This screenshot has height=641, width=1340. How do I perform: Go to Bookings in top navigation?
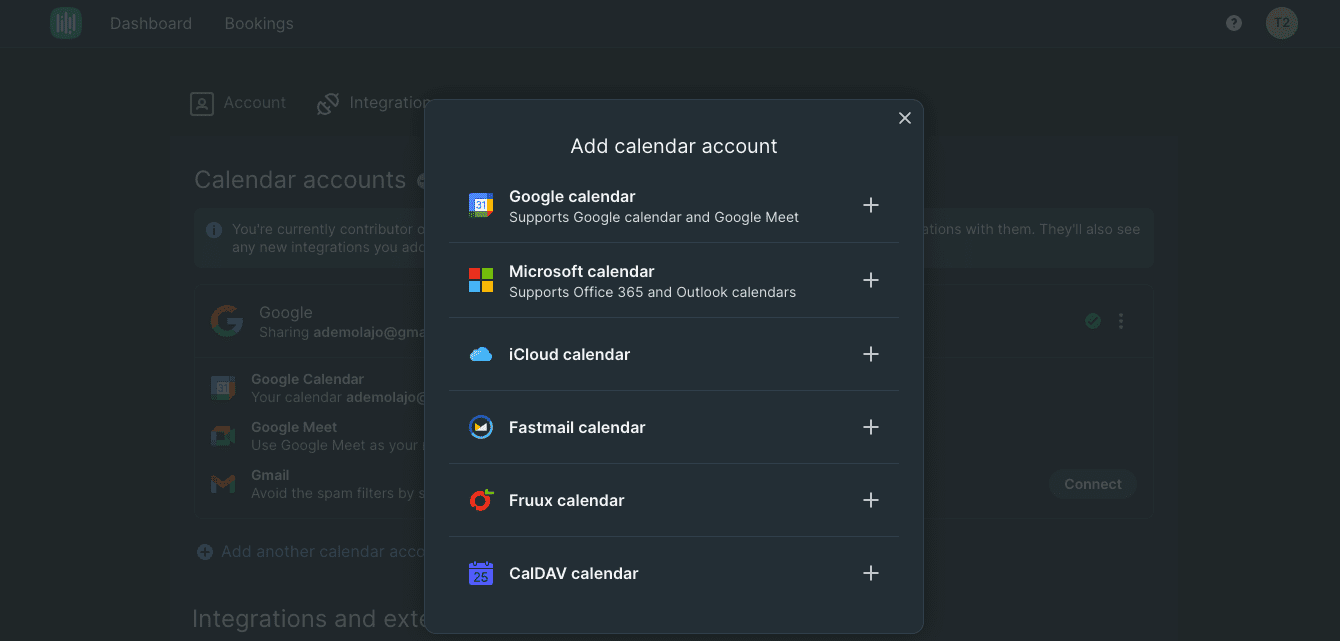click(x=259, y=23)
